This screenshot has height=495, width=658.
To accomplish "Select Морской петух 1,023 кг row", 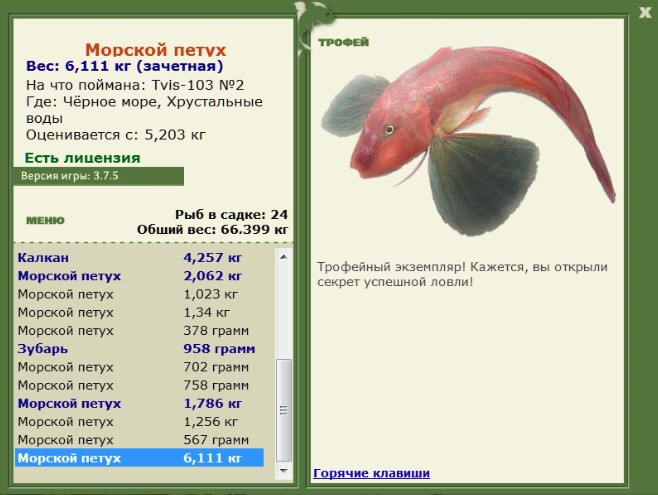I will [x=139, y=294].
